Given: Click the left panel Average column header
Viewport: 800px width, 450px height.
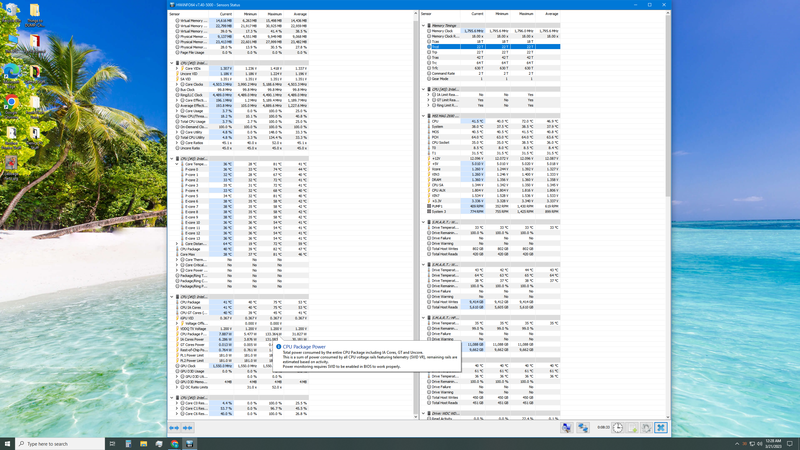Looking at the screenshot, I should pos(296,14).
